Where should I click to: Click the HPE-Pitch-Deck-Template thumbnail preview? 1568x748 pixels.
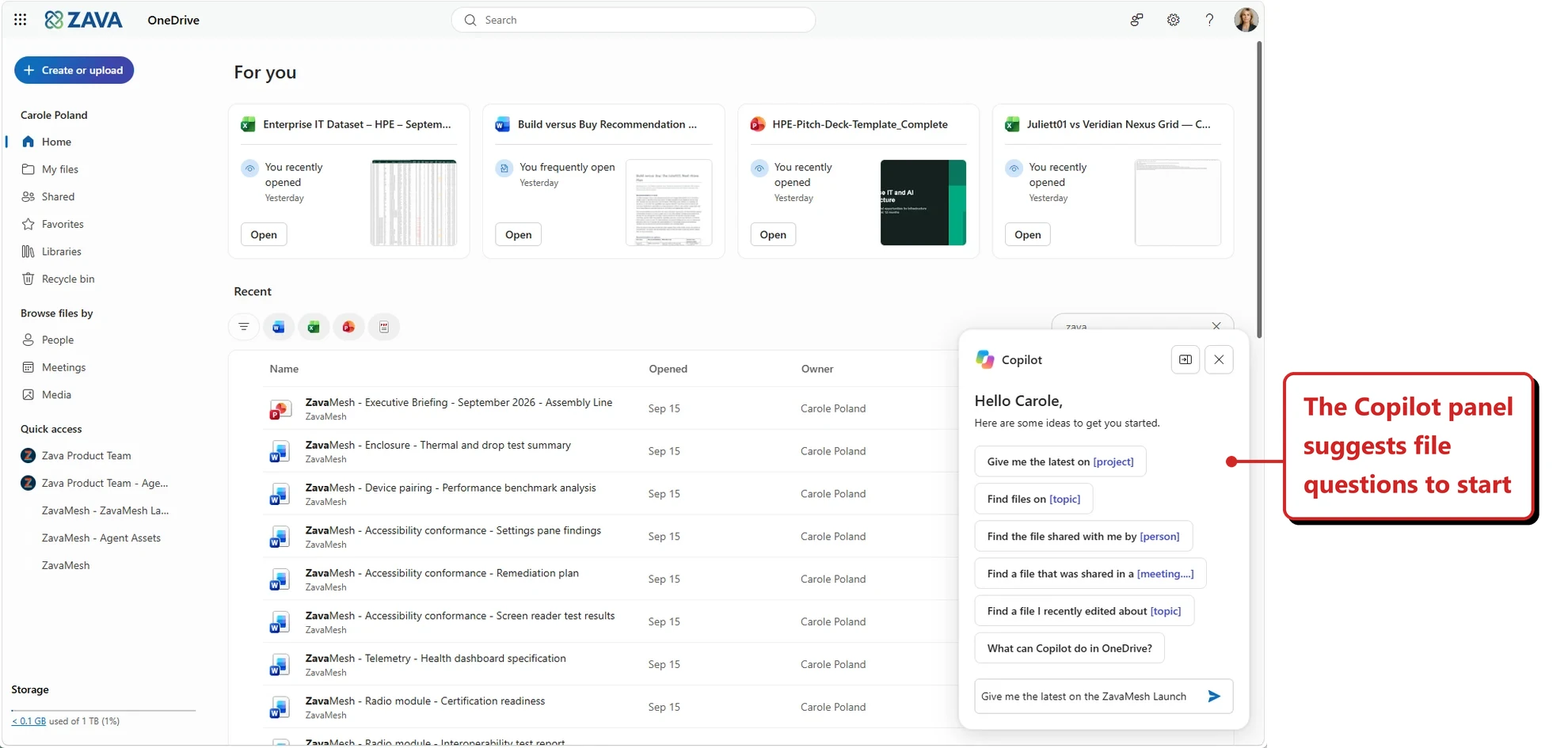pos(923,203)
